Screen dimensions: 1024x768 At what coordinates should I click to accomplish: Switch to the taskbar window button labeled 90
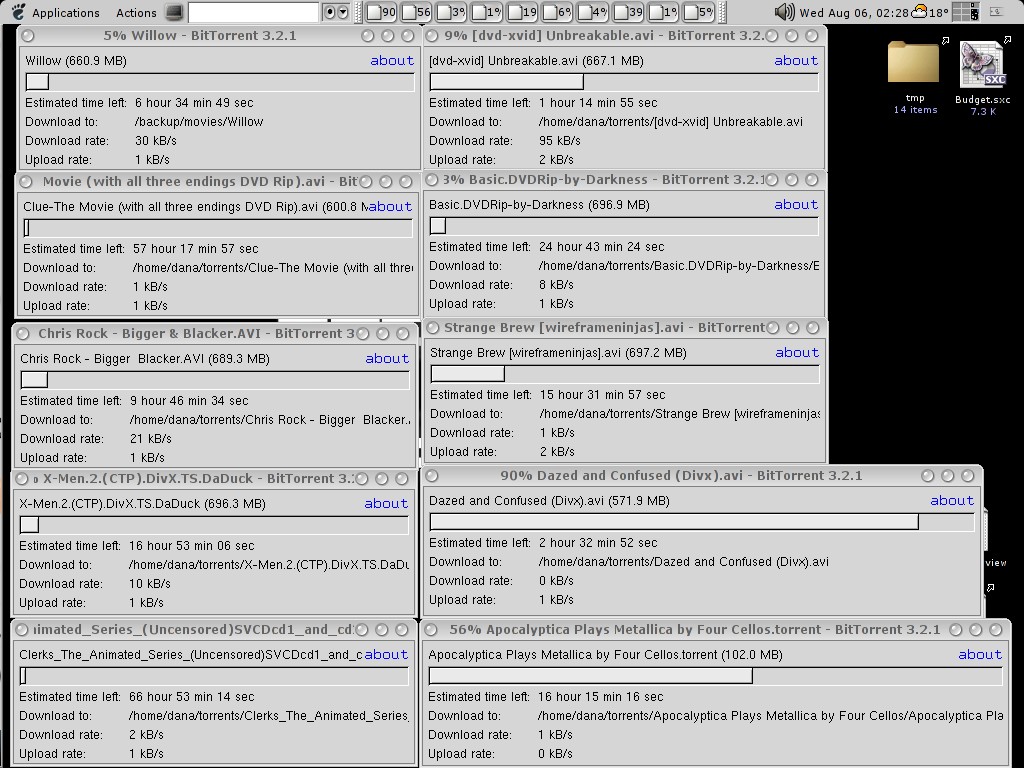click(x=381, y=12)
